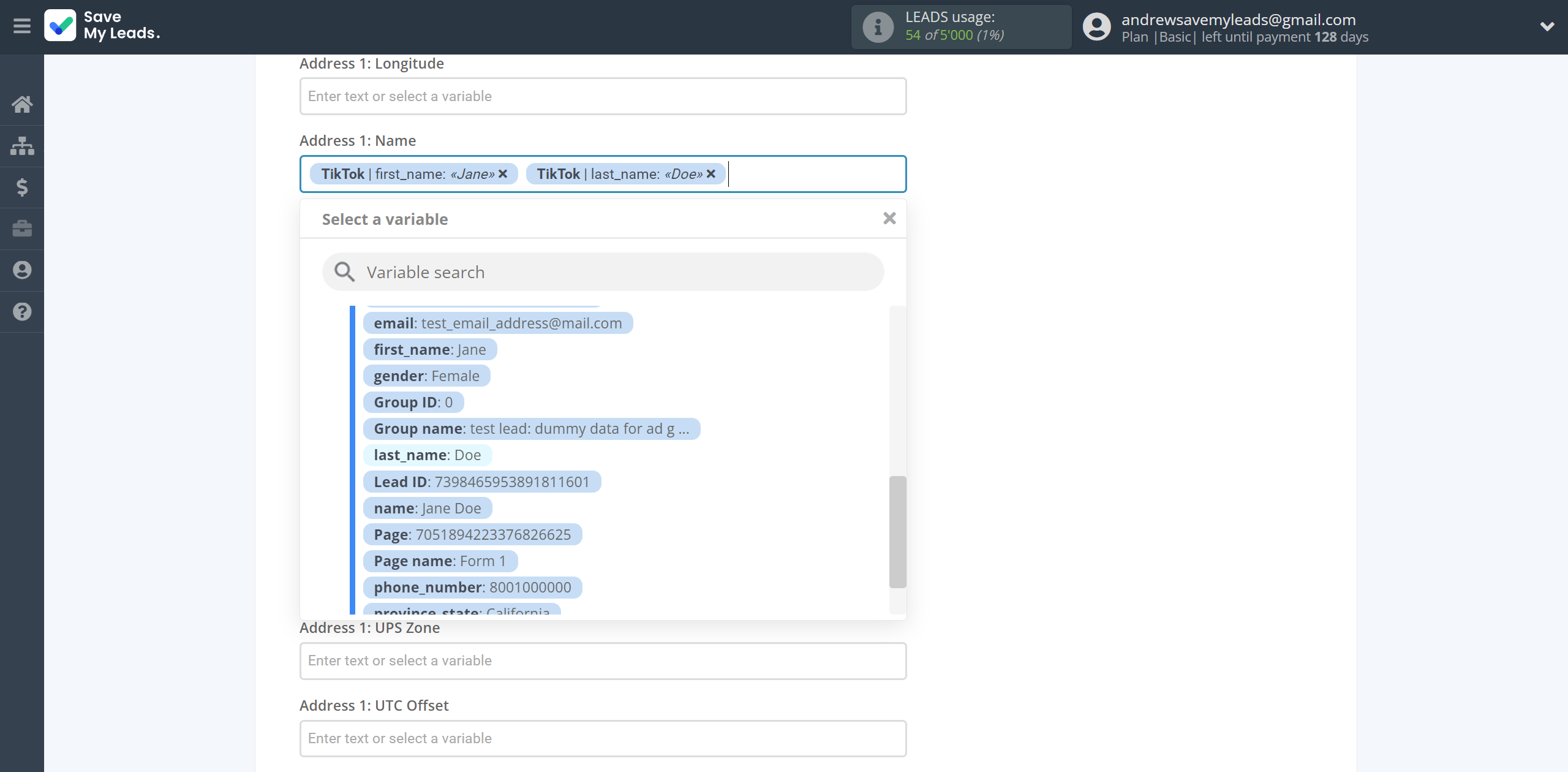
Task: Close the Select a variable panel
Action: click(889, 218)
